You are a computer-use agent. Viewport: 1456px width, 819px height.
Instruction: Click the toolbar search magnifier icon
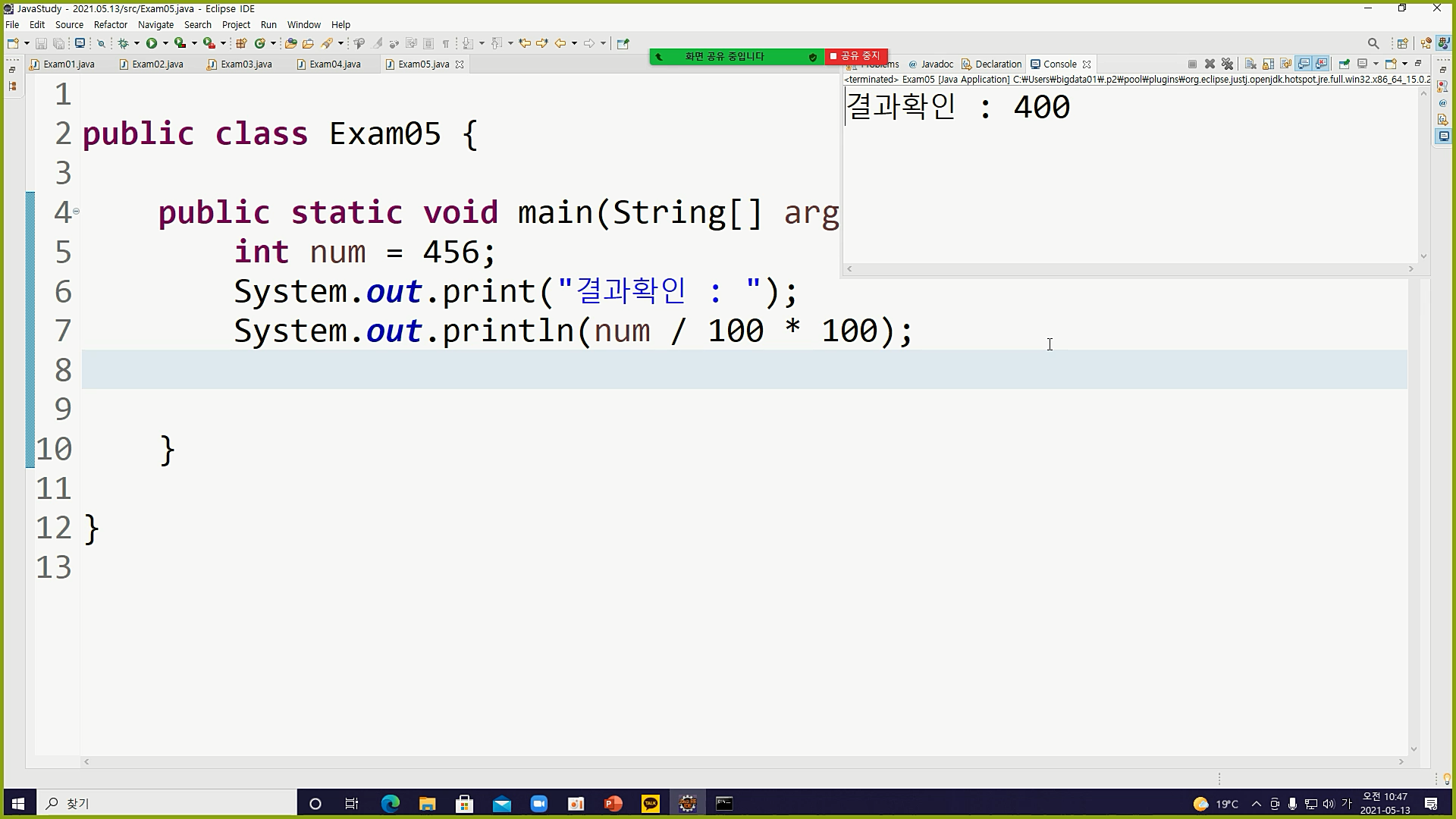[x=1373, y=43]
